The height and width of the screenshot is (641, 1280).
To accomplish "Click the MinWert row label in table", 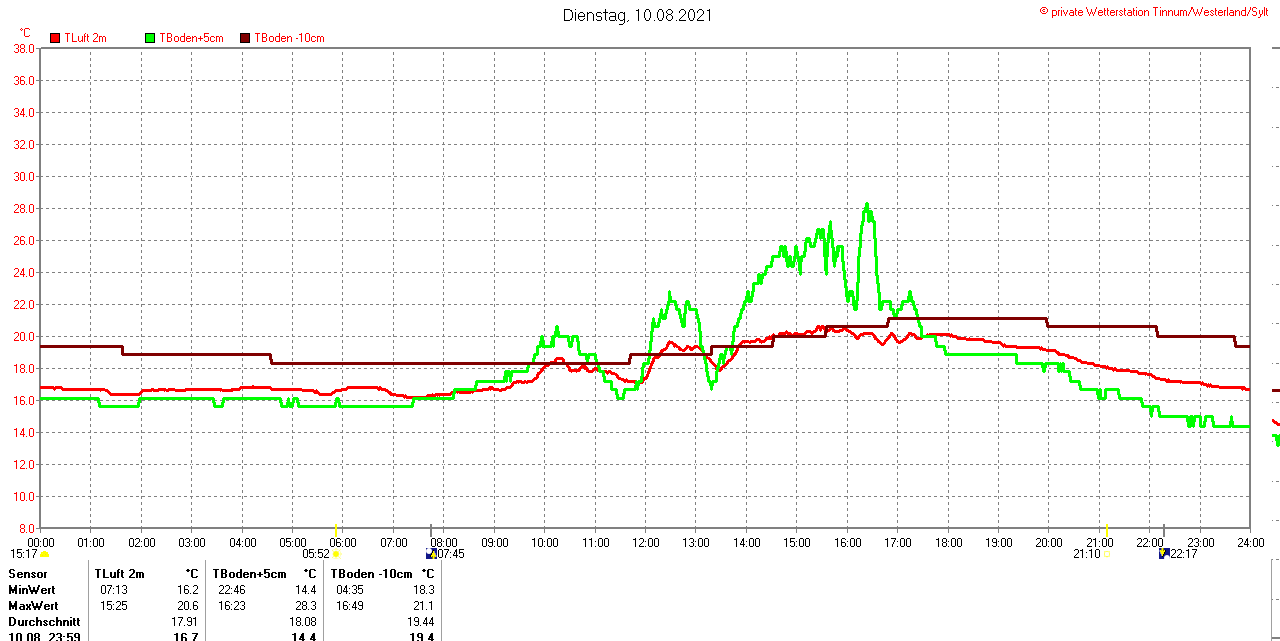I will pyautogui.click(x=33, y=590).
